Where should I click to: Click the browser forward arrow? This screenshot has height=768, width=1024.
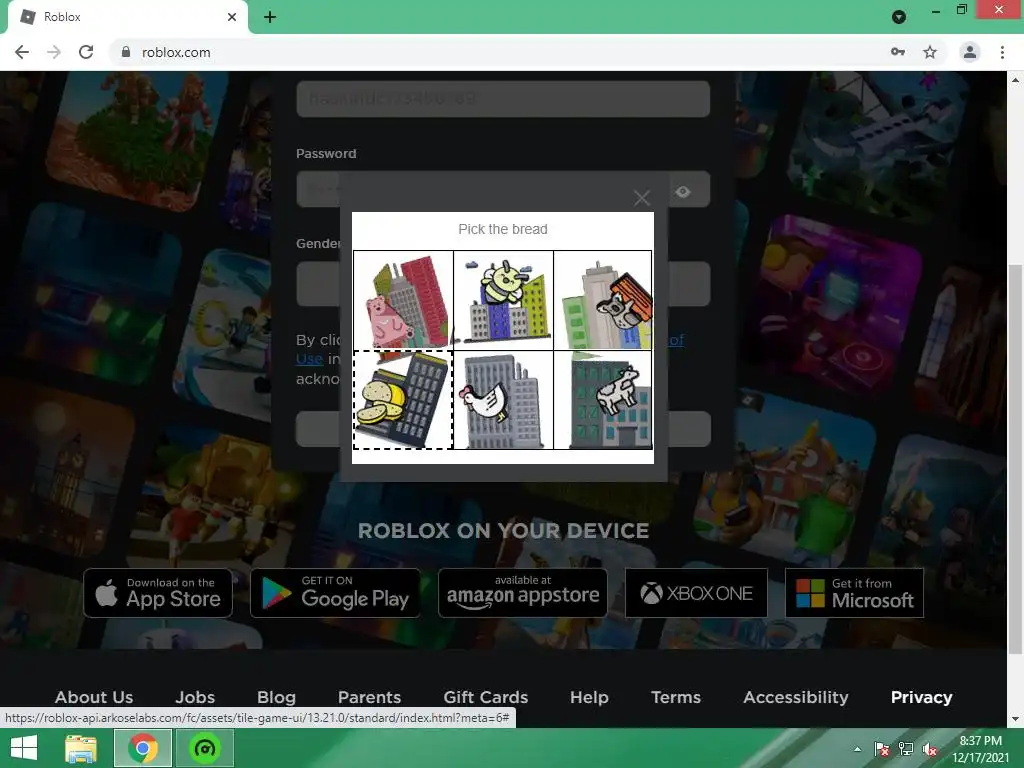coord(54,52)
